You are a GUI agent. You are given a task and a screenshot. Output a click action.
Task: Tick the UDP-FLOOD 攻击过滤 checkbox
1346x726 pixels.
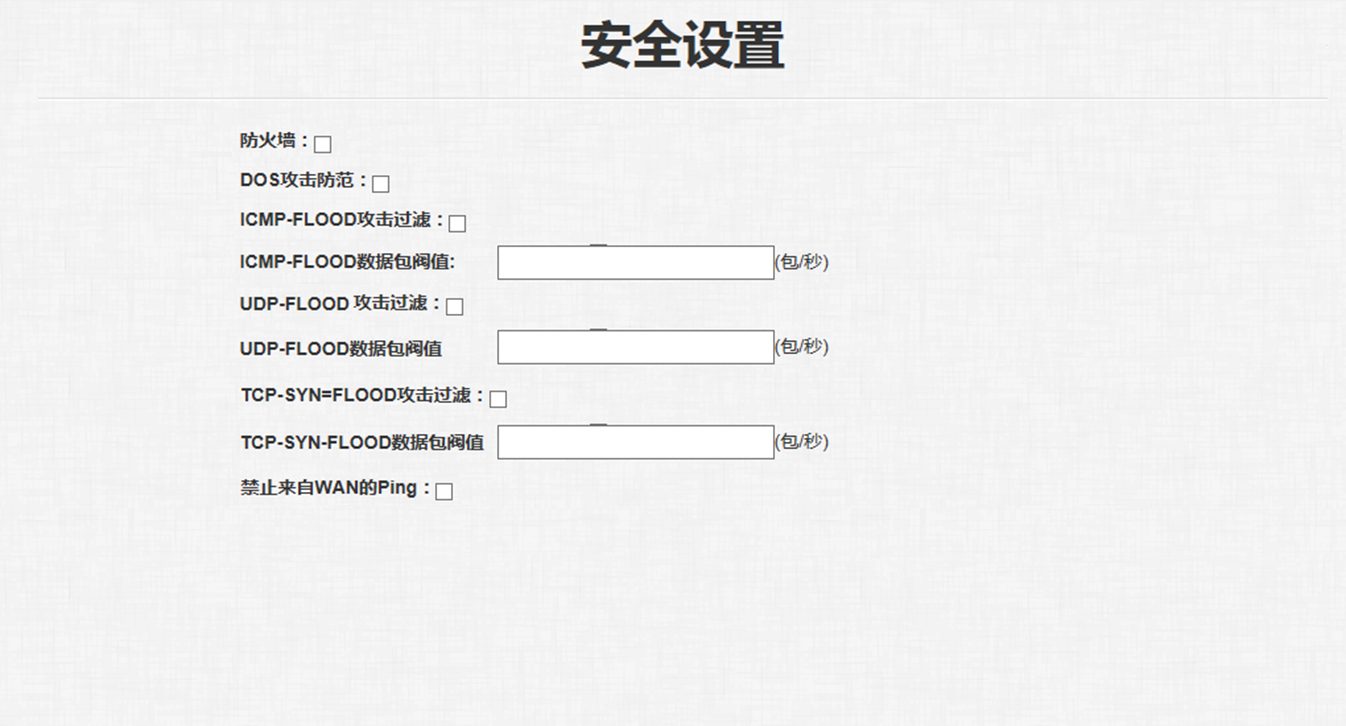(454, 306)
